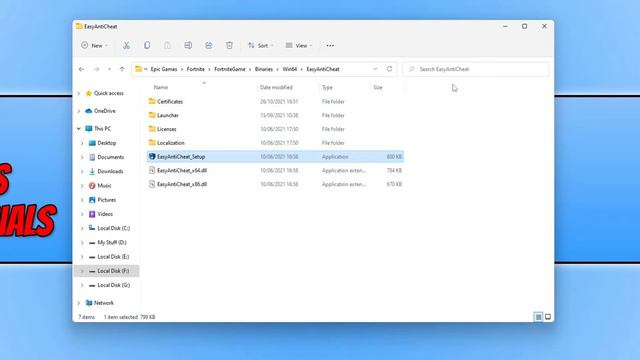Expand the Desktop tree node
Screen dimensions: 640x360
[82, 143]
